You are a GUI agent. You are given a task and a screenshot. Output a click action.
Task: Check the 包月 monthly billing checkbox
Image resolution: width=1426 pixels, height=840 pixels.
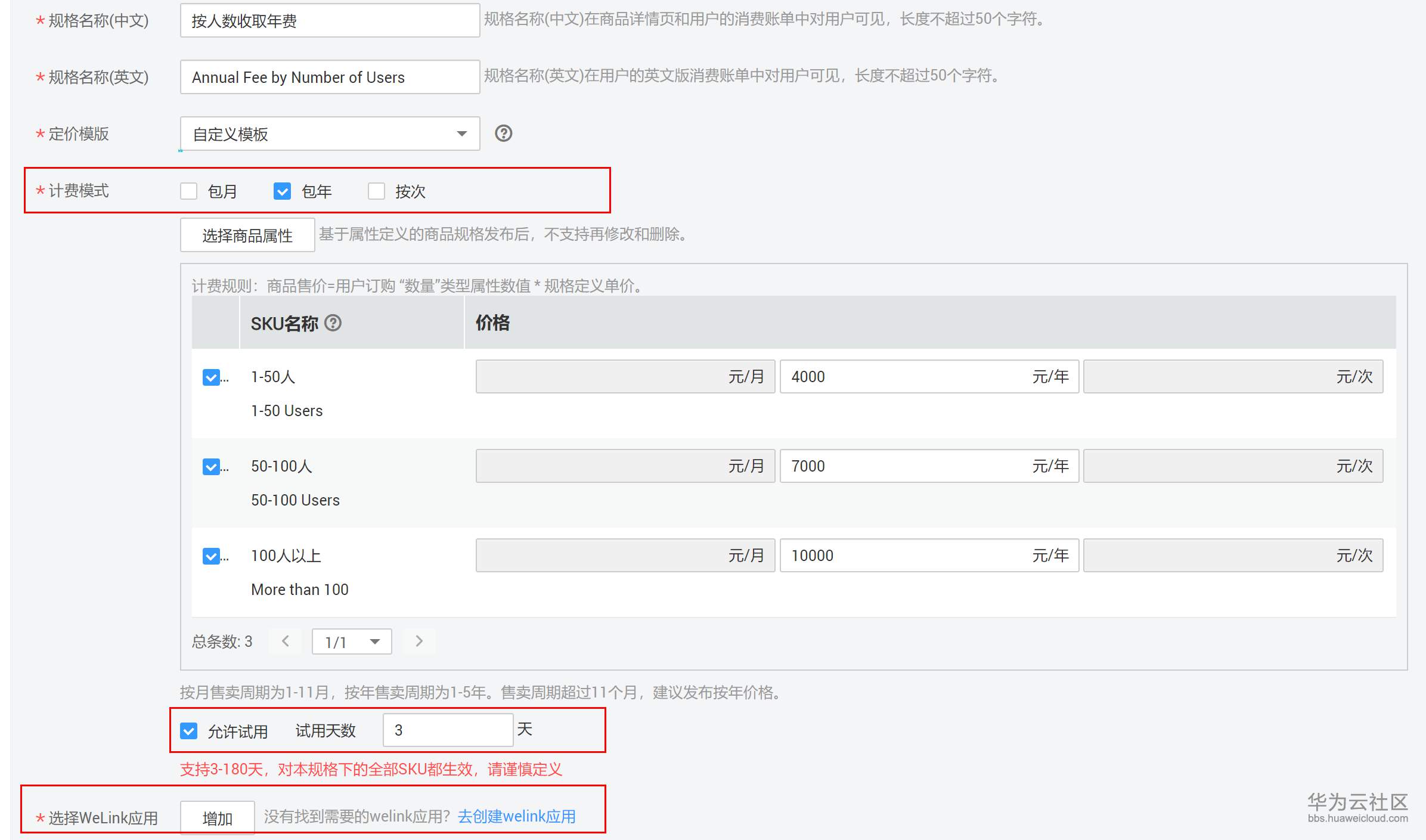pyautogui.click(x=189, y=191)
